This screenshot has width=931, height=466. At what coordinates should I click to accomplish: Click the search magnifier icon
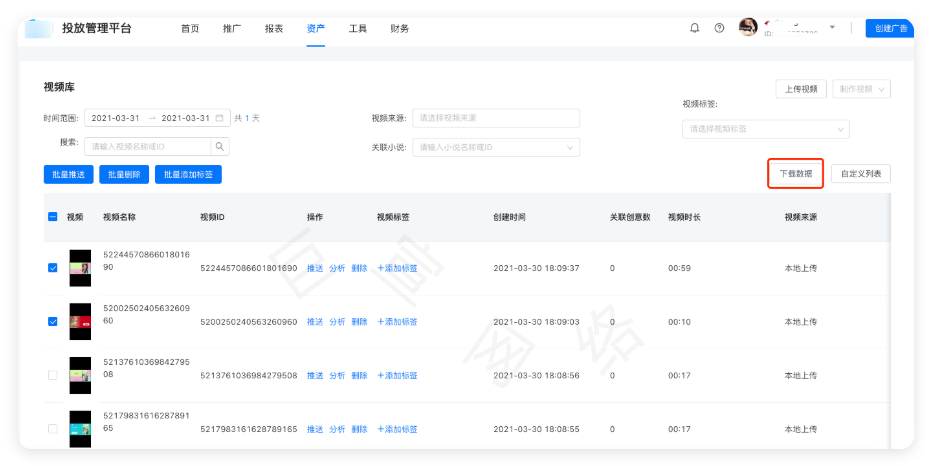pos(220,147)
